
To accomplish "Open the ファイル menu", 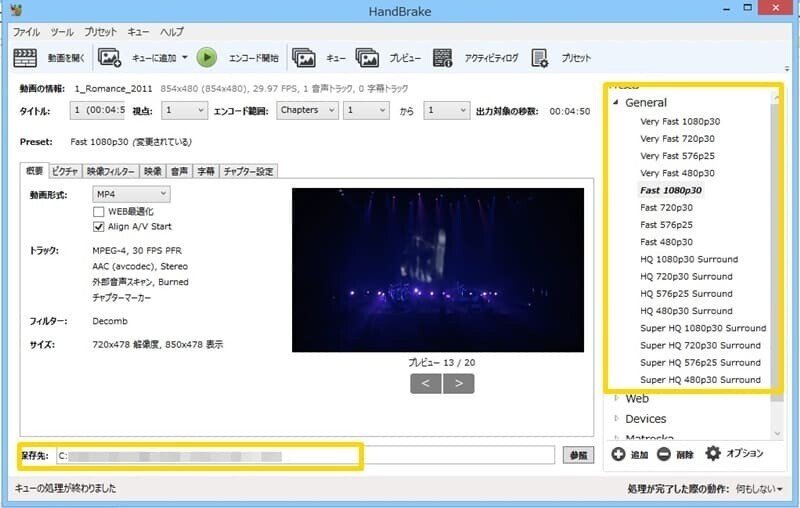I will coord(27,32).
